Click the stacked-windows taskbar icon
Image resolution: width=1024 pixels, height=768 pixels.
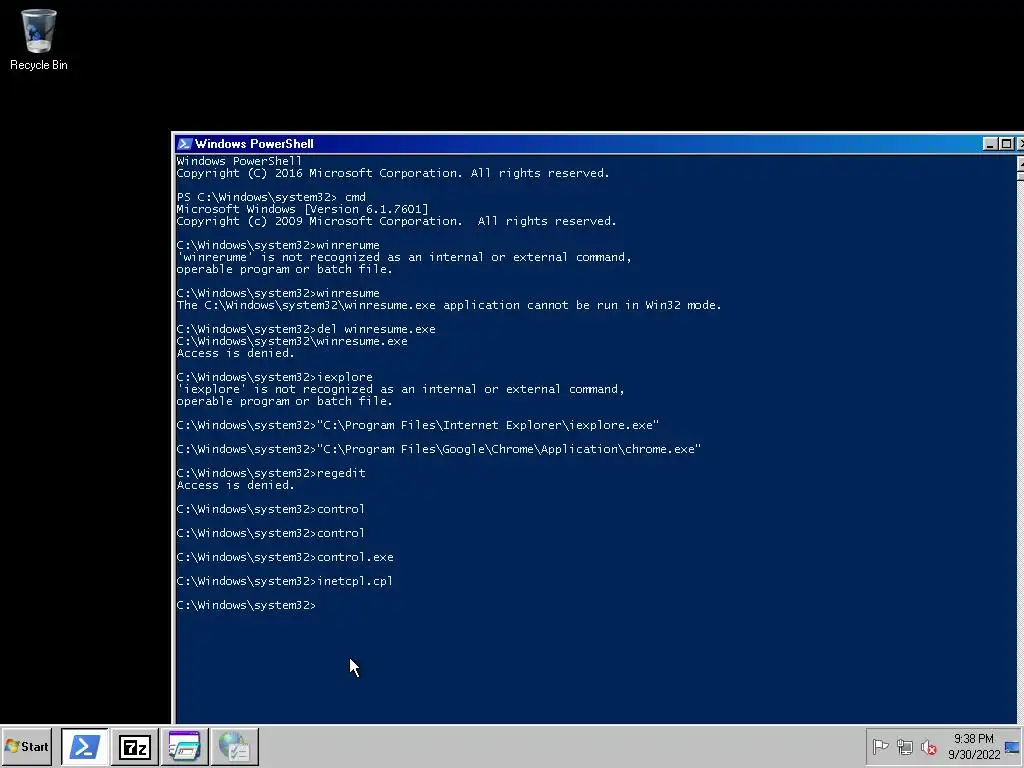pos(185,746)
